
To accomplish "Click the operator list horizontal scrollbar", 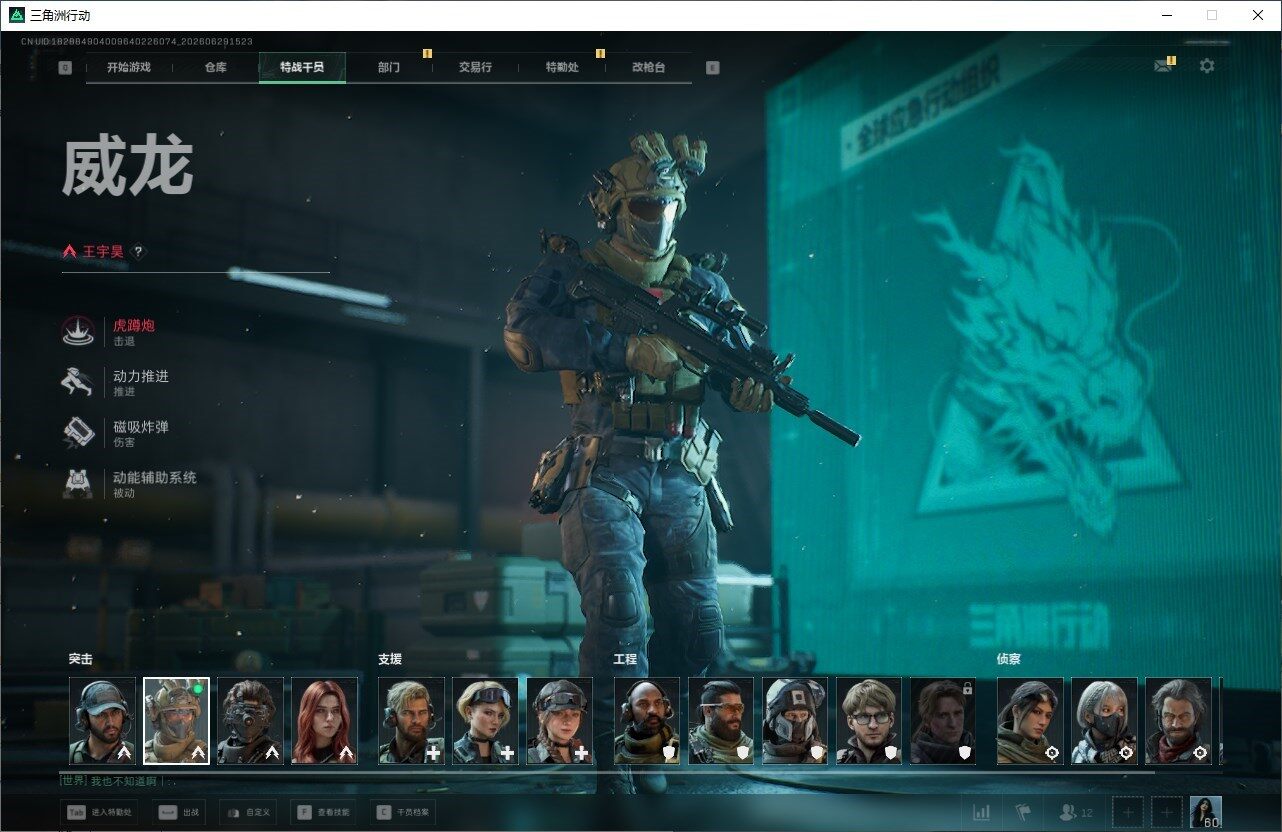I will [x=640, y=772].
